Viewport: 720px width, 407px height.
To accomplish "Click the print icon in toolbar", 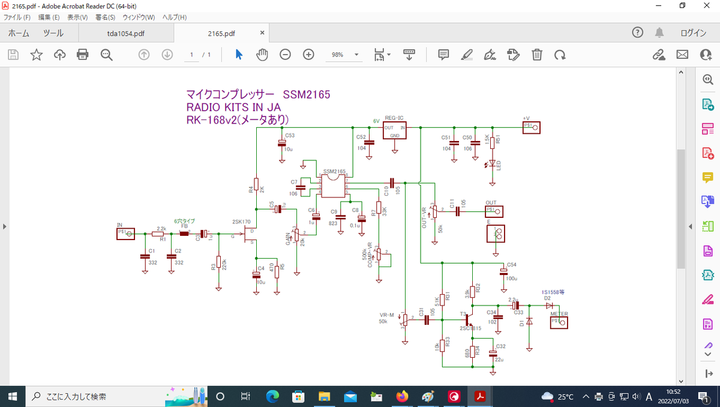I will point(83,54).
